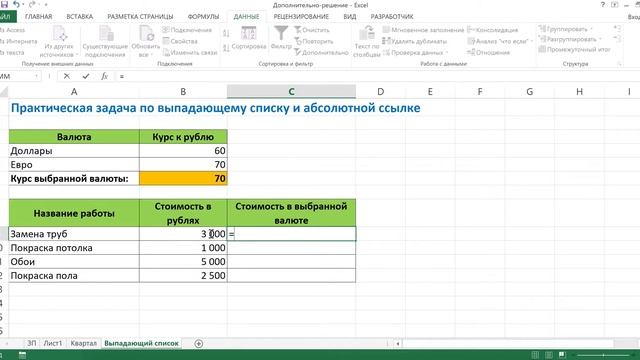This screenshot has height=360, width=640.
Task: Switch to the ВСТАВКА tab
Action: click(80, 16)
